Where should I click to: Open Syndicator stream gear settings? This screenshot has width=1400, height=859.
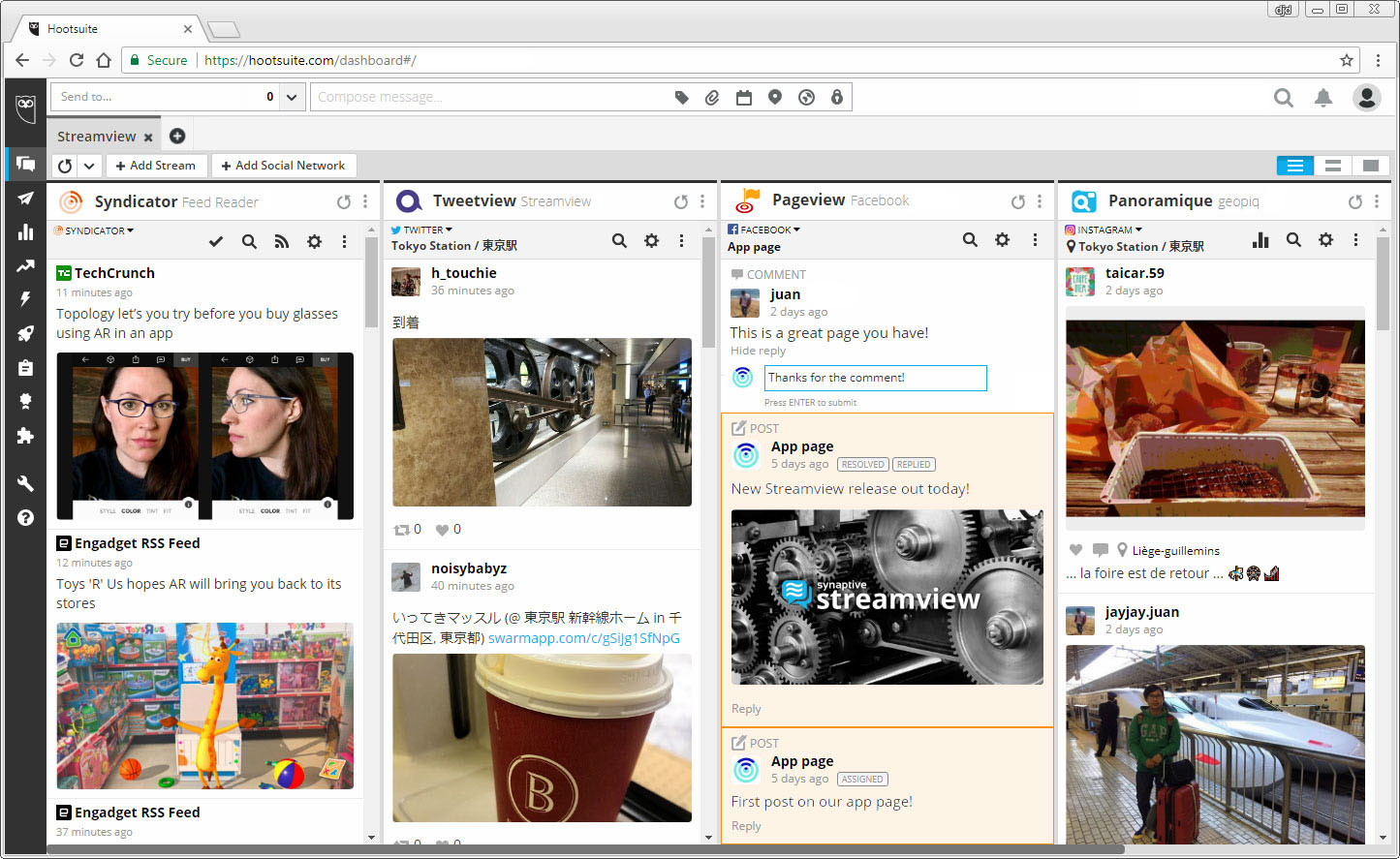click(x=314, y=241)
